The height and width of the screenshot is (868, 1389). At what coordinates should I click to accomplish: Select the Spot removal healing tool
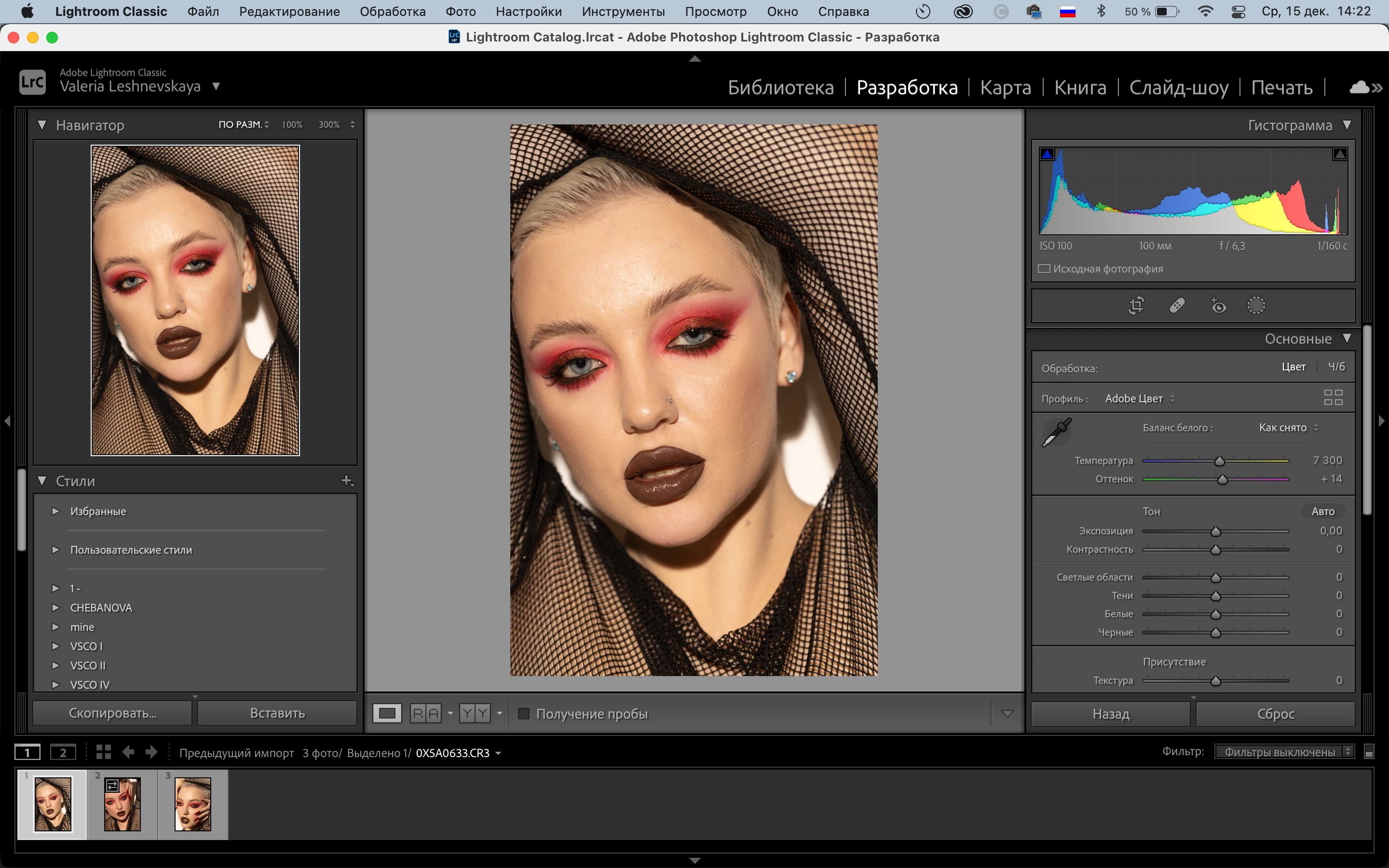coord(1177,305)
